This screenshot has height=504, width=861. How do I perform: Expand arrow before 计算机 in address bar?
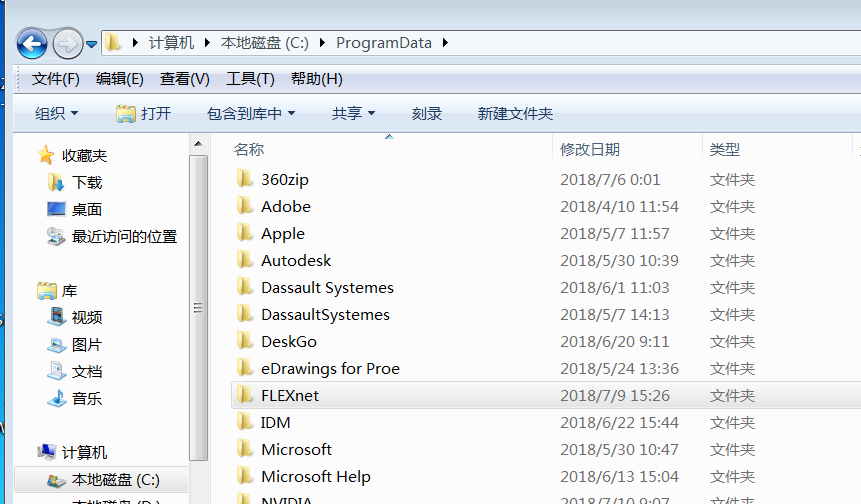click(135, 42)
